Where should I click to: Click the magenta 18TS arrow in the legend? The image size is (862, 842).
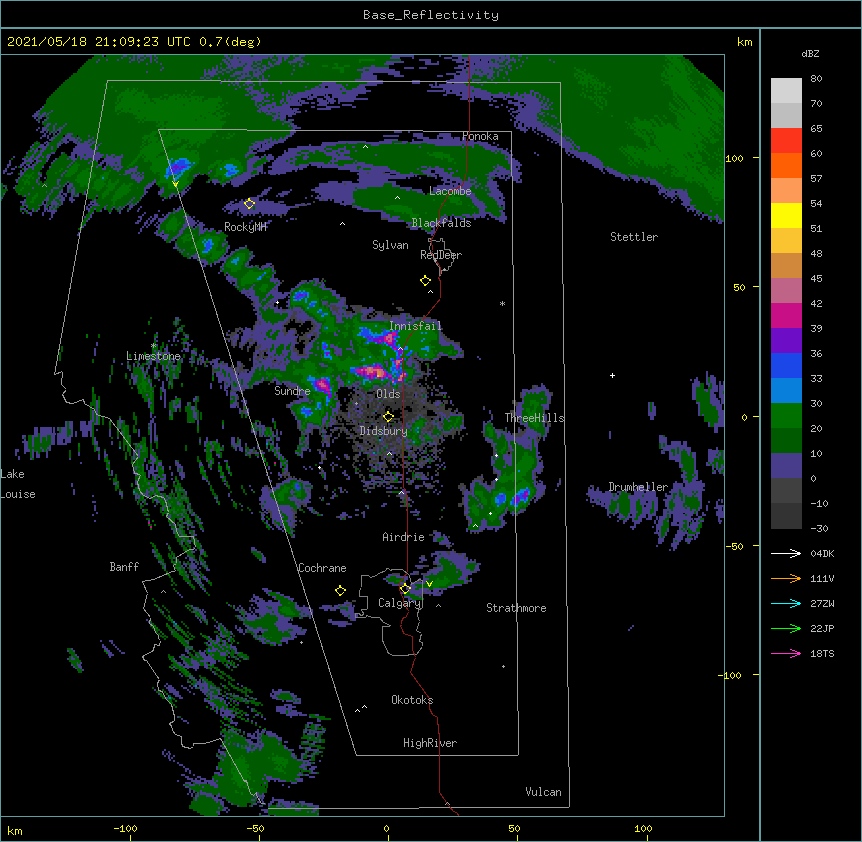coord(786,653)
